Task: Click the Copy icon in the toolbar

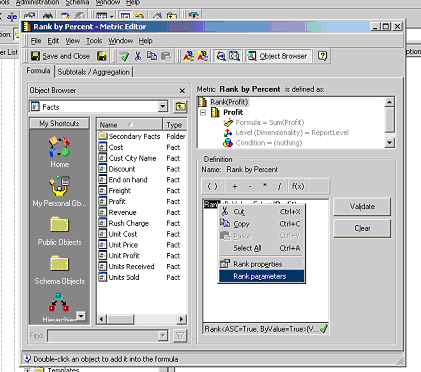Action: pos(152,56)
